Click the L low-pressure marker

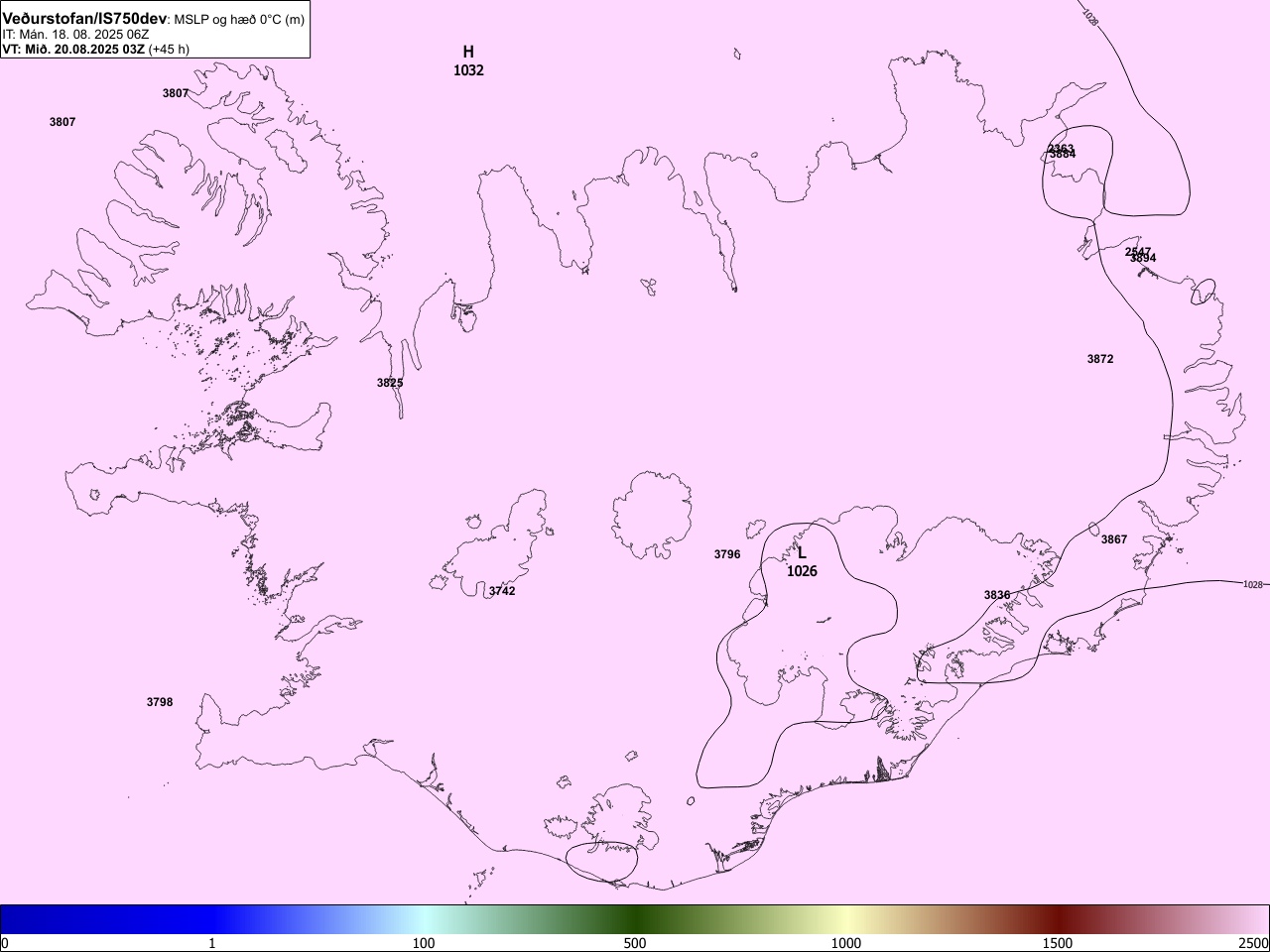[x=802, y=553]
